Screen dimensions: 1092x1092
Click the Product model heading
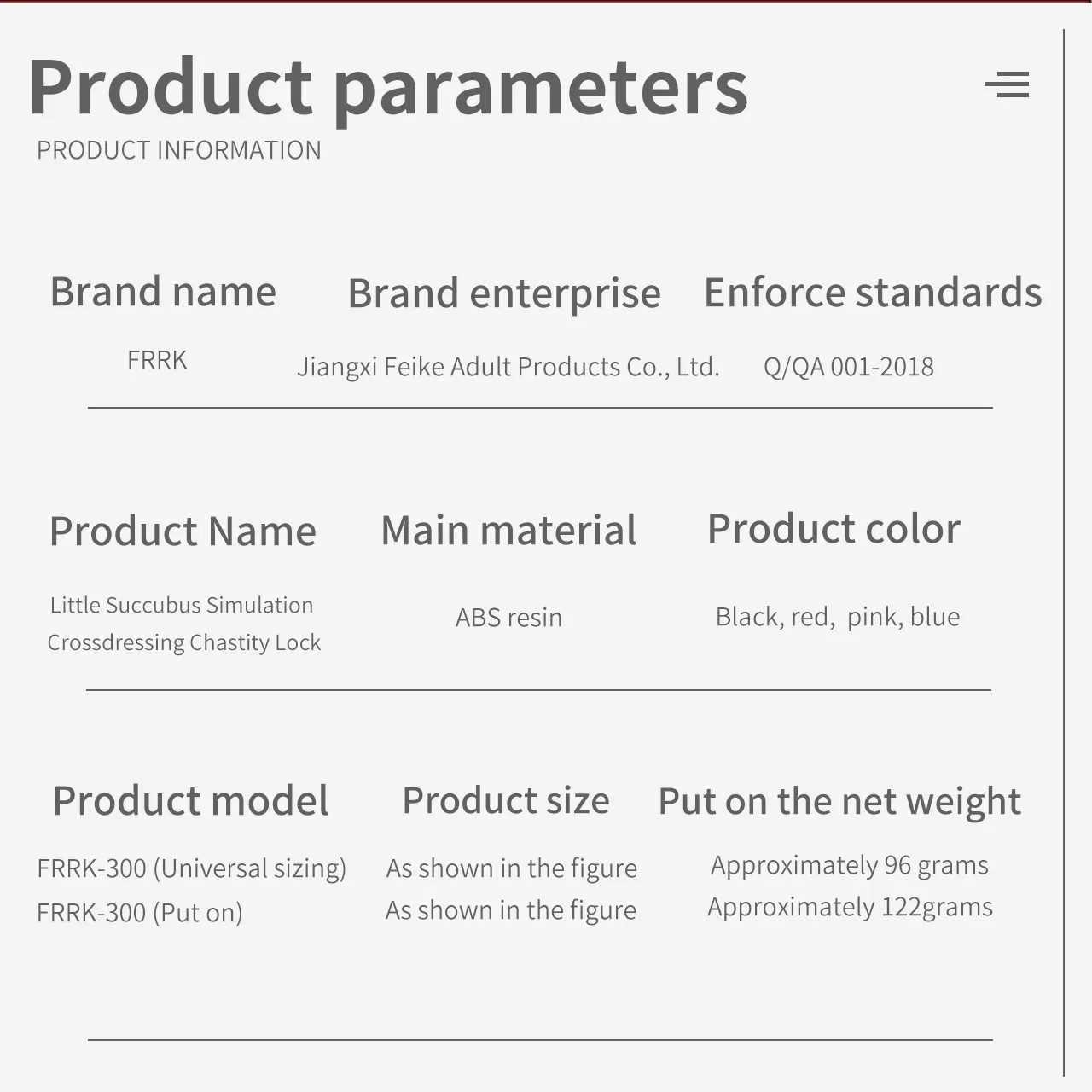pyautogui.click(x=190, y=801)
